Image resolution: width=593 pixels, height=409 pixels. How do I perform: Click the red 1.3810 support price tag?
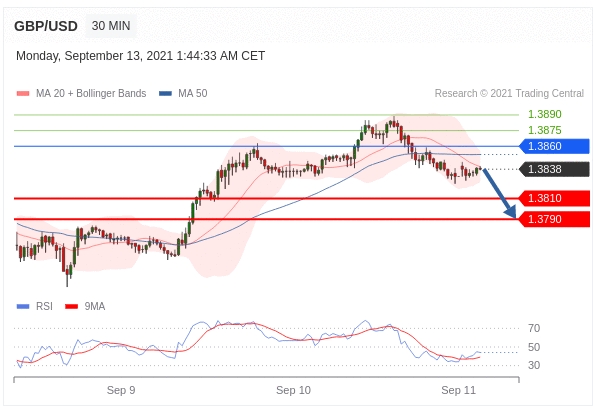(x=554, y=198)
